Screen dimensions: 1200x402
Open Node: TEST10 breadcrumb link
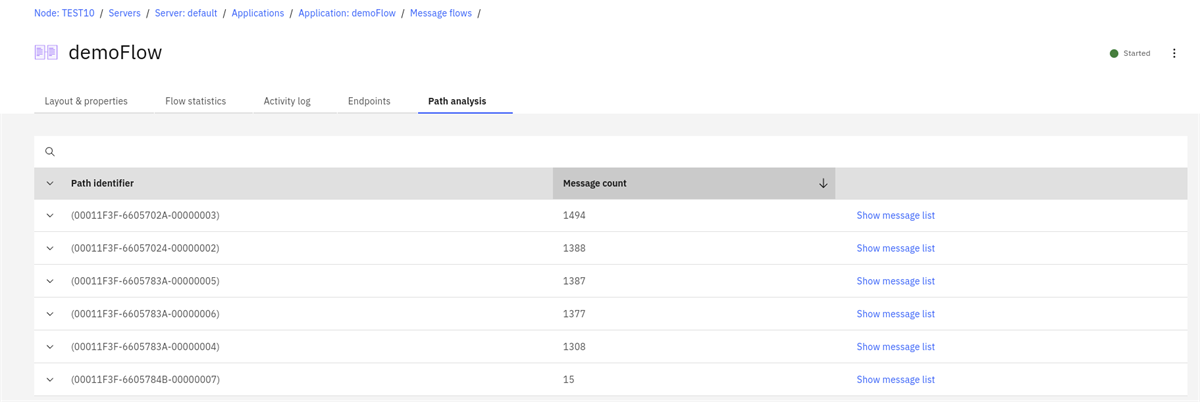64,13
